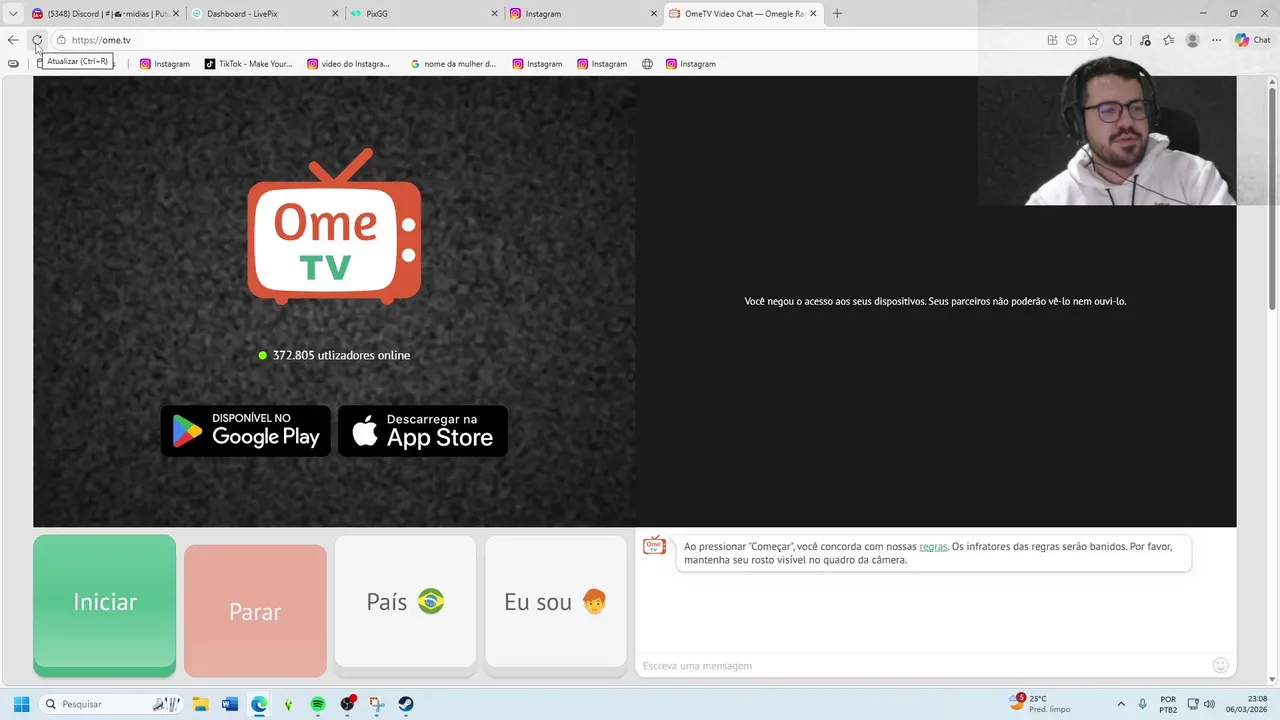Click the 372.805 utilizadores online text

coord(341,355)
